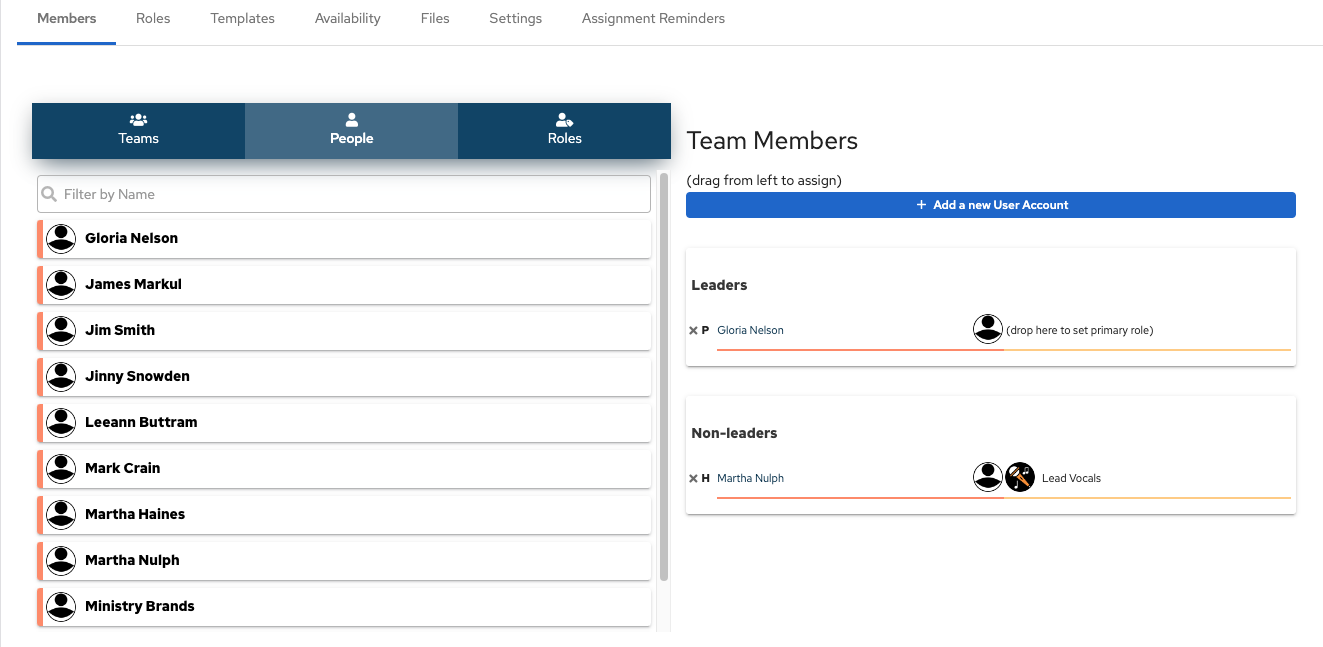Click the Filter by Name input field
Screen dimensions: 1323x647
[350, 195]
